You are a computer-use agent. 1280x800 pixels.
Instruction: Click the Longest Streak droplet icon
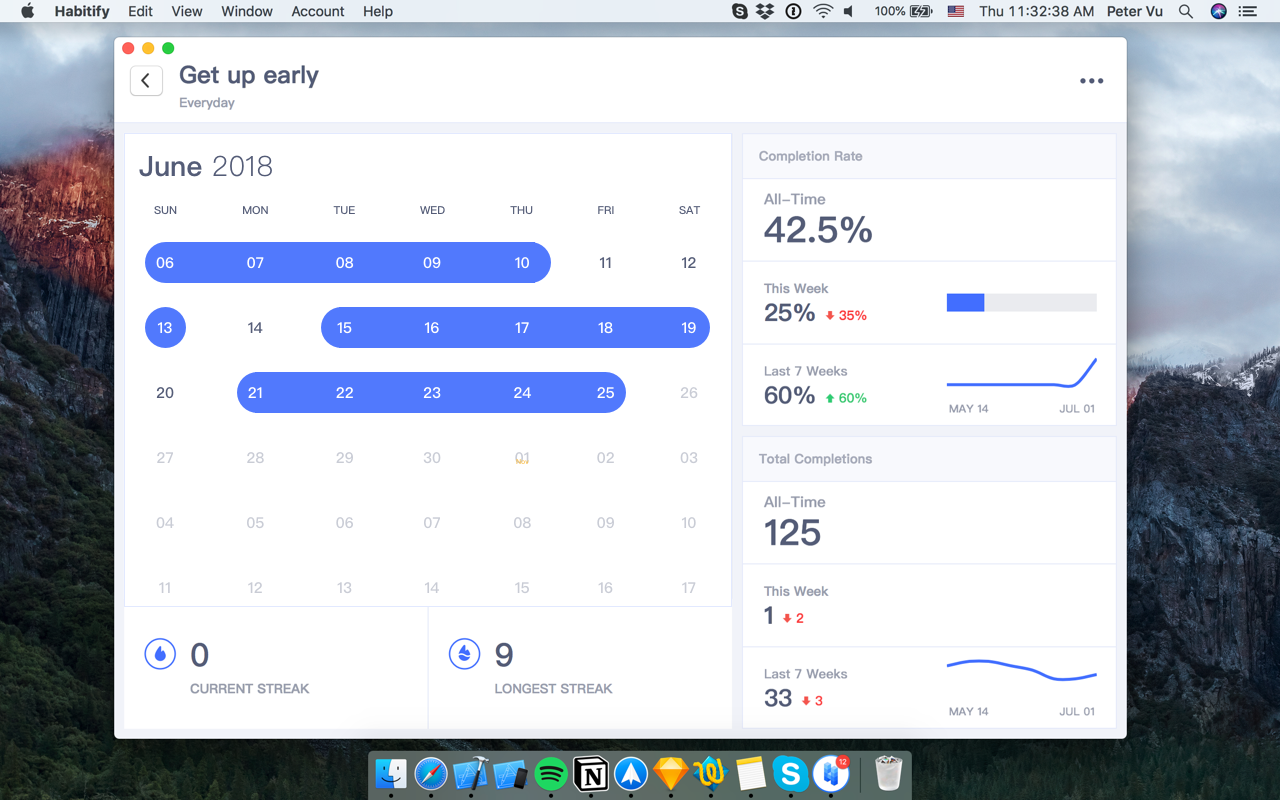464,654
